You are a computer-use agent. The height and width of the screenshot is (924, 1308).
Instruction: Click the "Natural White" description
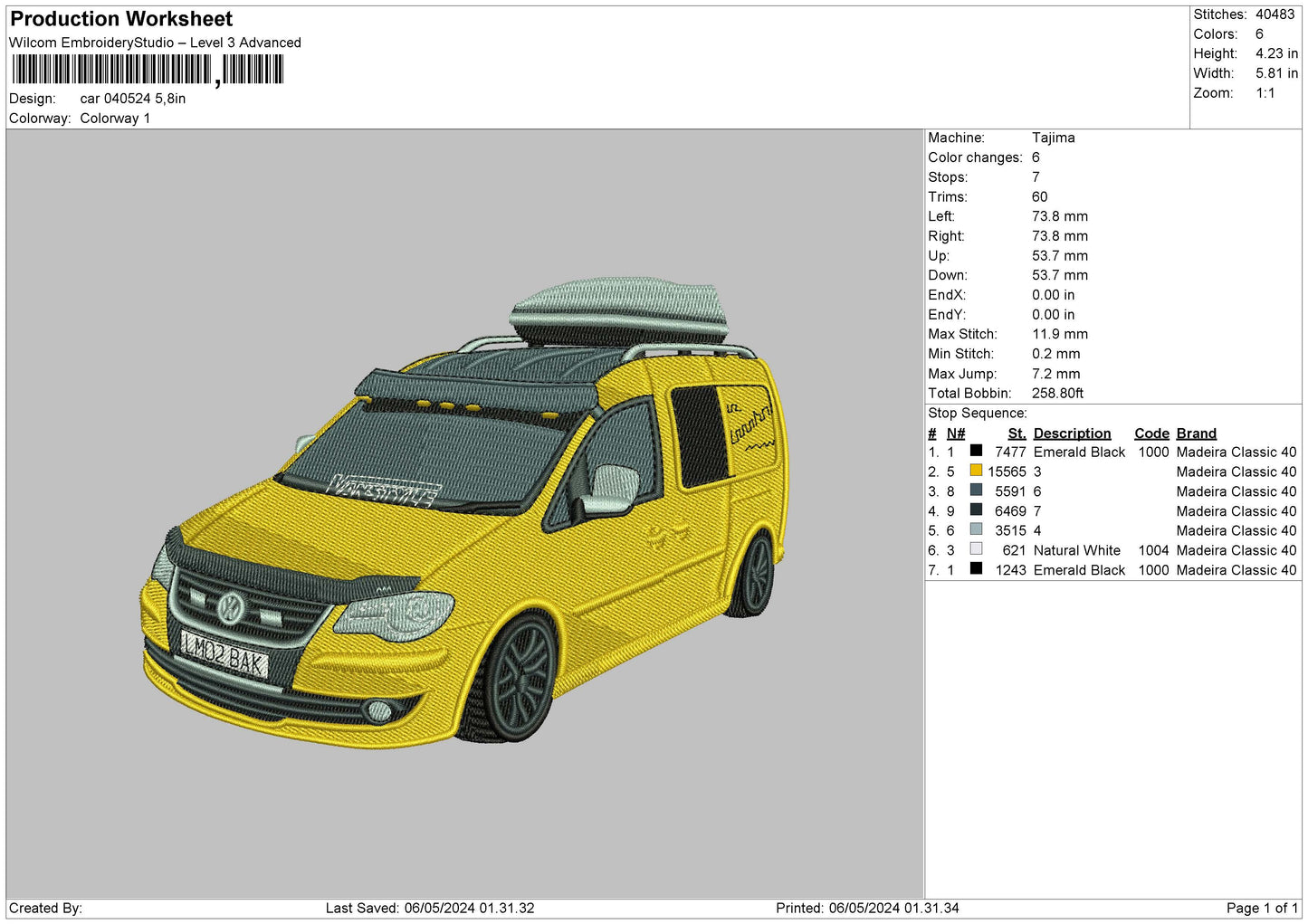point(1077,551)
